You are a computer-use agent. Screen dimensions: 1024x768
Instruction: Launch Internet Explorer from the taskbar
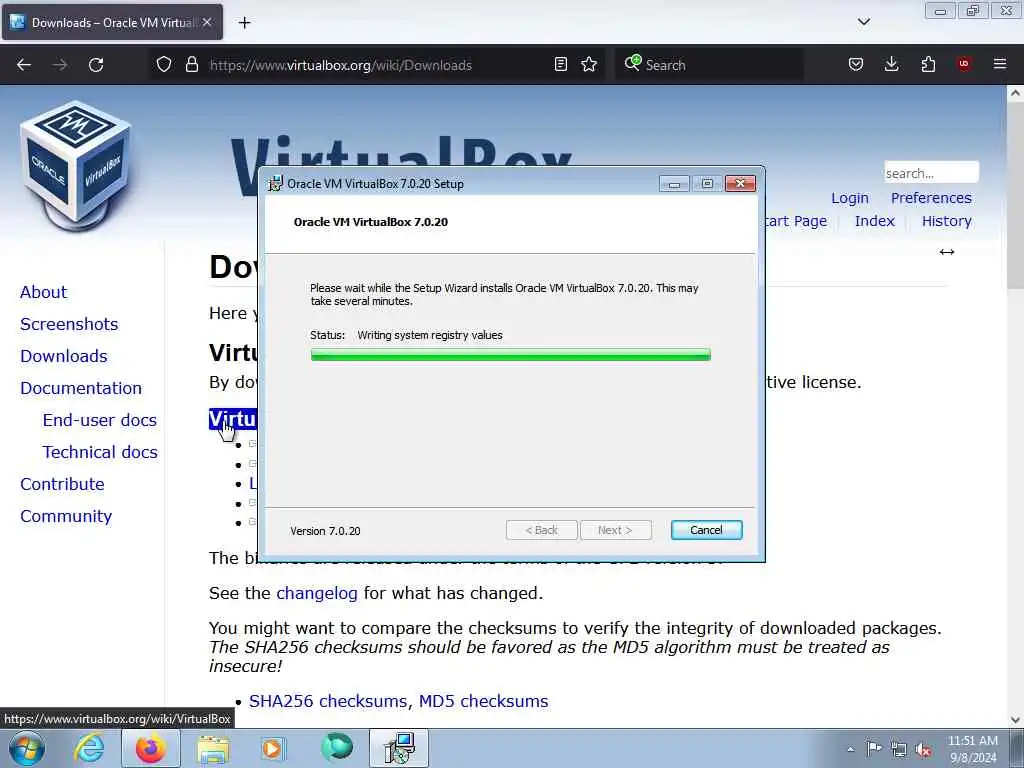click(88, 748)
